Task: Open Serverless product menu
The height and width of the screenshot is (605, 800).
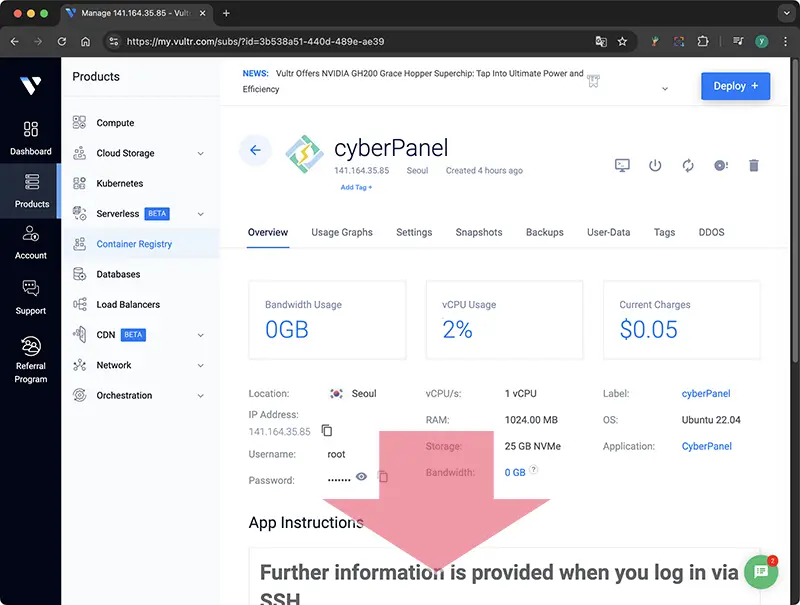Action: point(118,214)
